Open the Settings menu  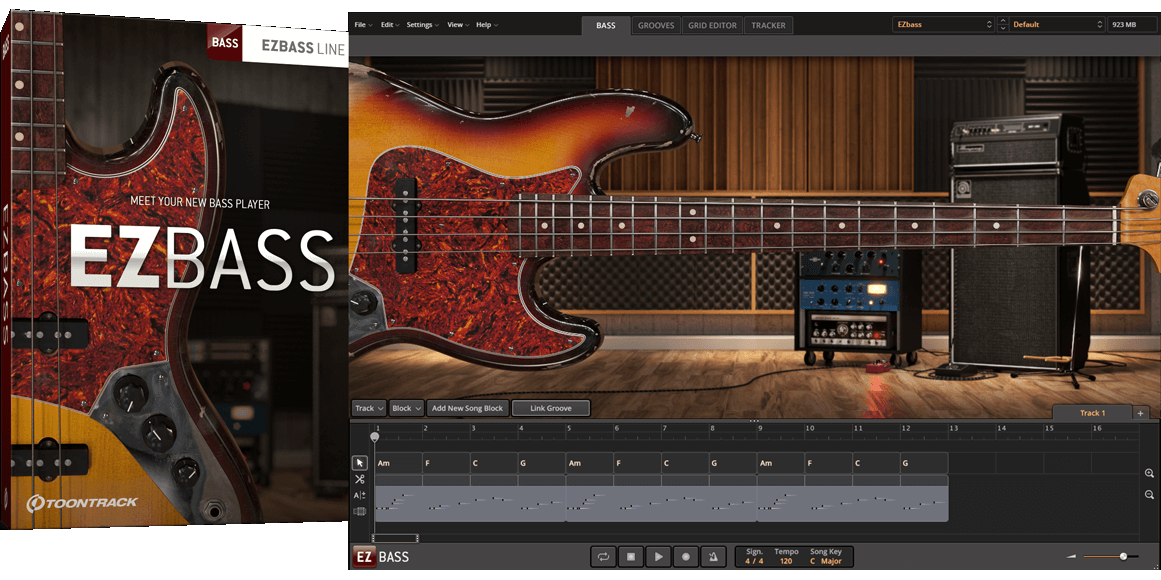[x=423, y=25]
